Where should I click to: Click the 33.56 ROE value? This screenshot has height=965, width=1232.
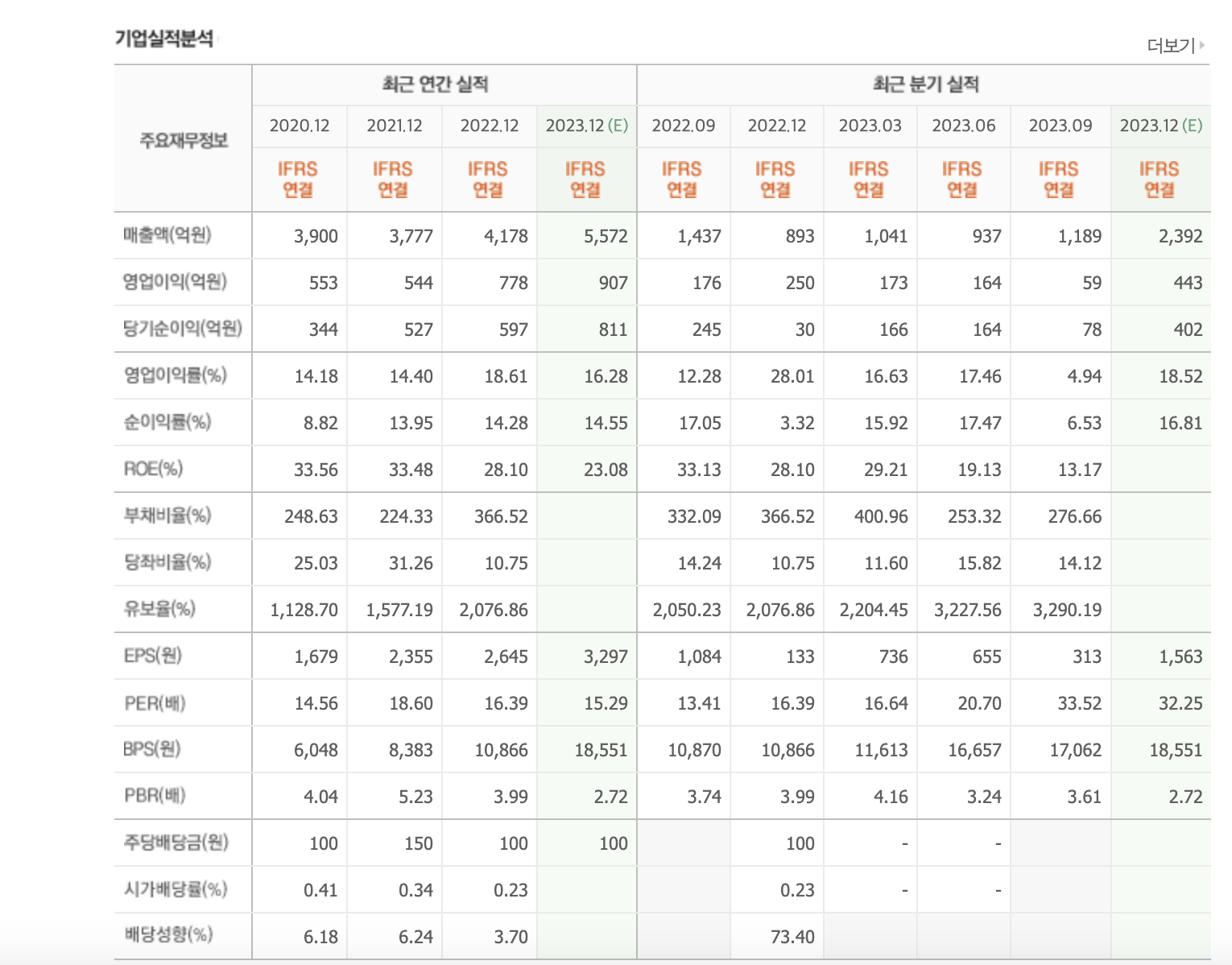coord(316,470)
